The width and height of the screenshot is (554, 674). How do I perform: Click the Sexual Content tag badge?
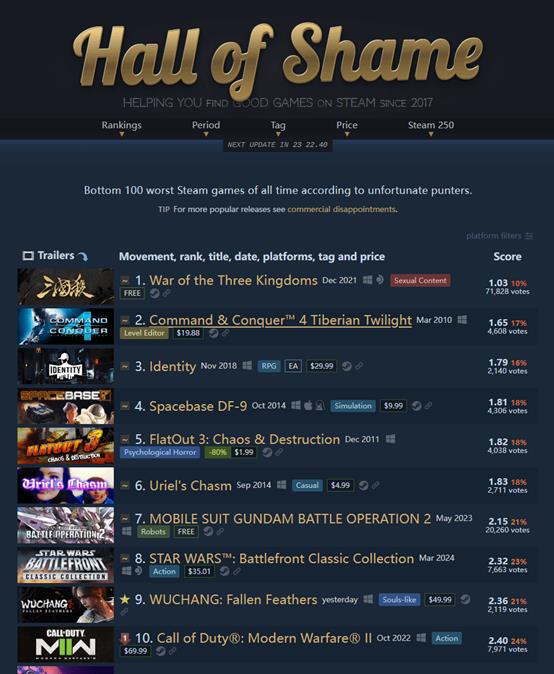pyautogui.click(x=420, y=280)
